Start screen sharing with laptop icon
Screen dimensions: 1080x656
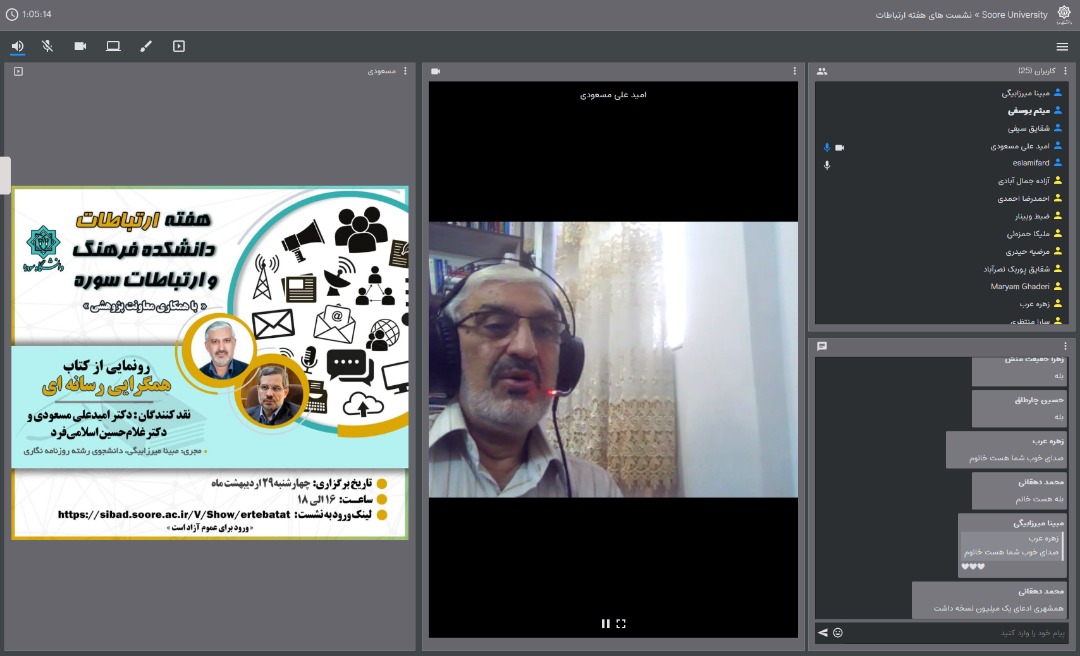click(113, 46)
